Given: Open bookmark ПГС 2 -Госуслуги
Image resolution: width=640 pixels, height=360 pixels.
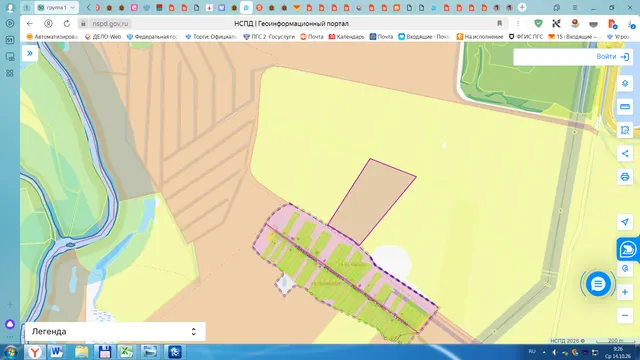Looking at the screenshot, I should pyautogui.click(x=269, y=37).
